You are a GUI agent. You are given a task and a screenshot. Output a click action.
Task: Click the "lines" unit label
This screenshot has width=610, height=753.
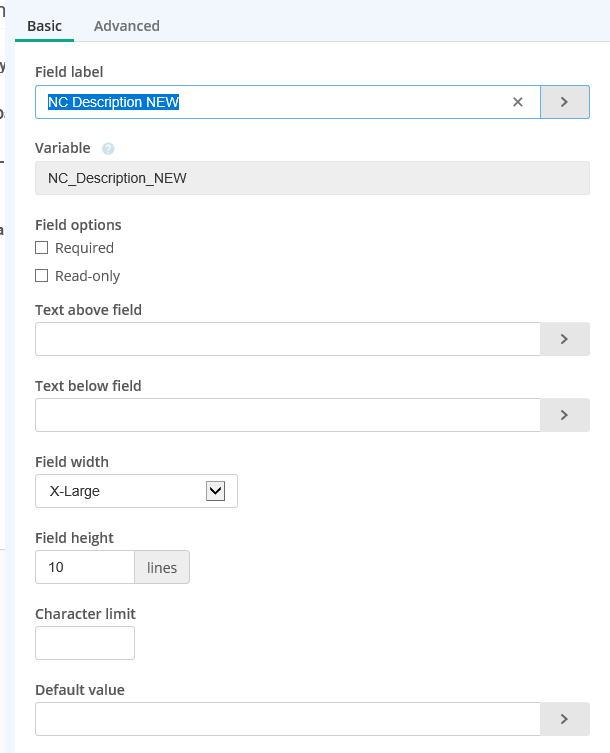pyautogui.click(x=162, y=567)
